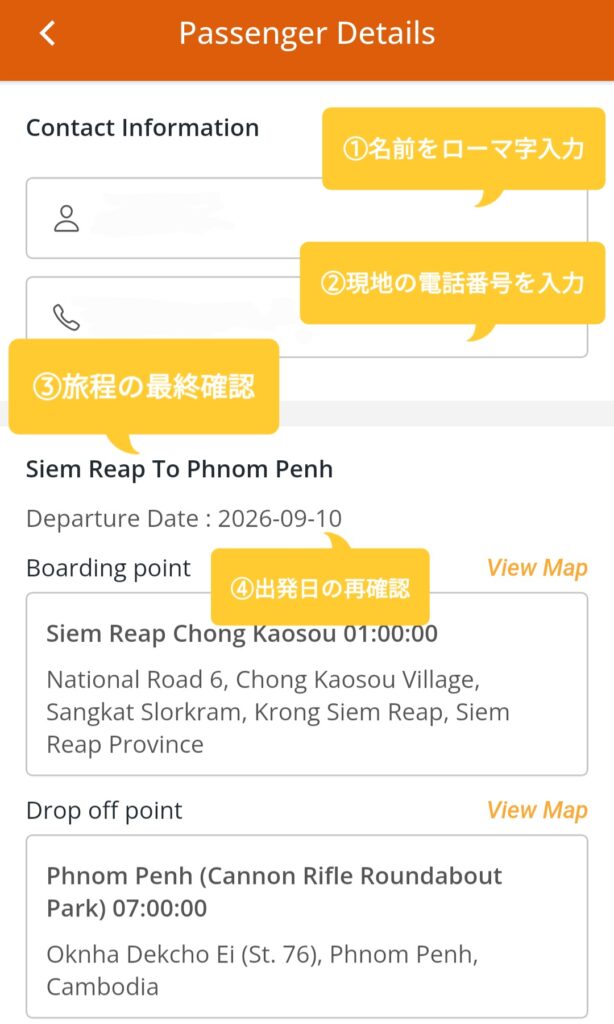
Task: Click the Departure Date 2026-09-10 text
Action: coord(184,519)
